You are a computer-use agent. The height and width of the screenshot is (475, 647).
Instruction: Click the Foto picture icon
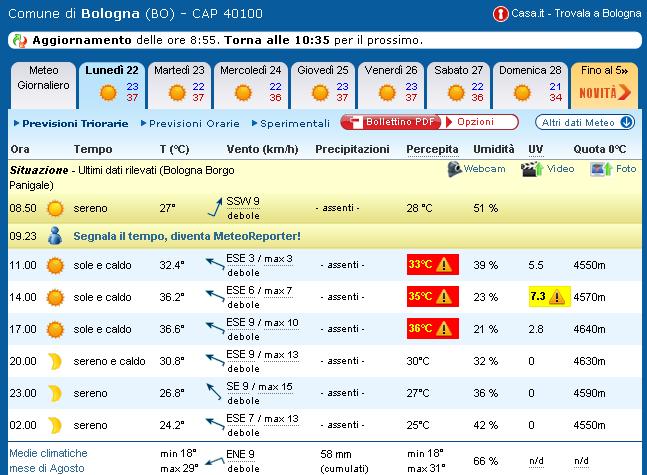599,169
